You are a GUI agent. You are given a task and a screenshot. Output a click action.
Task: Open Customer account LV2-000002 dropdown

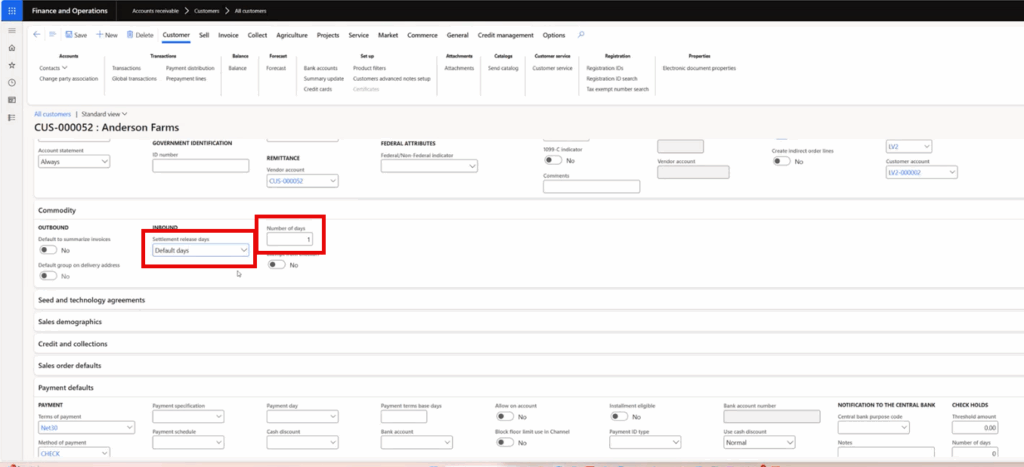point(921,172)
